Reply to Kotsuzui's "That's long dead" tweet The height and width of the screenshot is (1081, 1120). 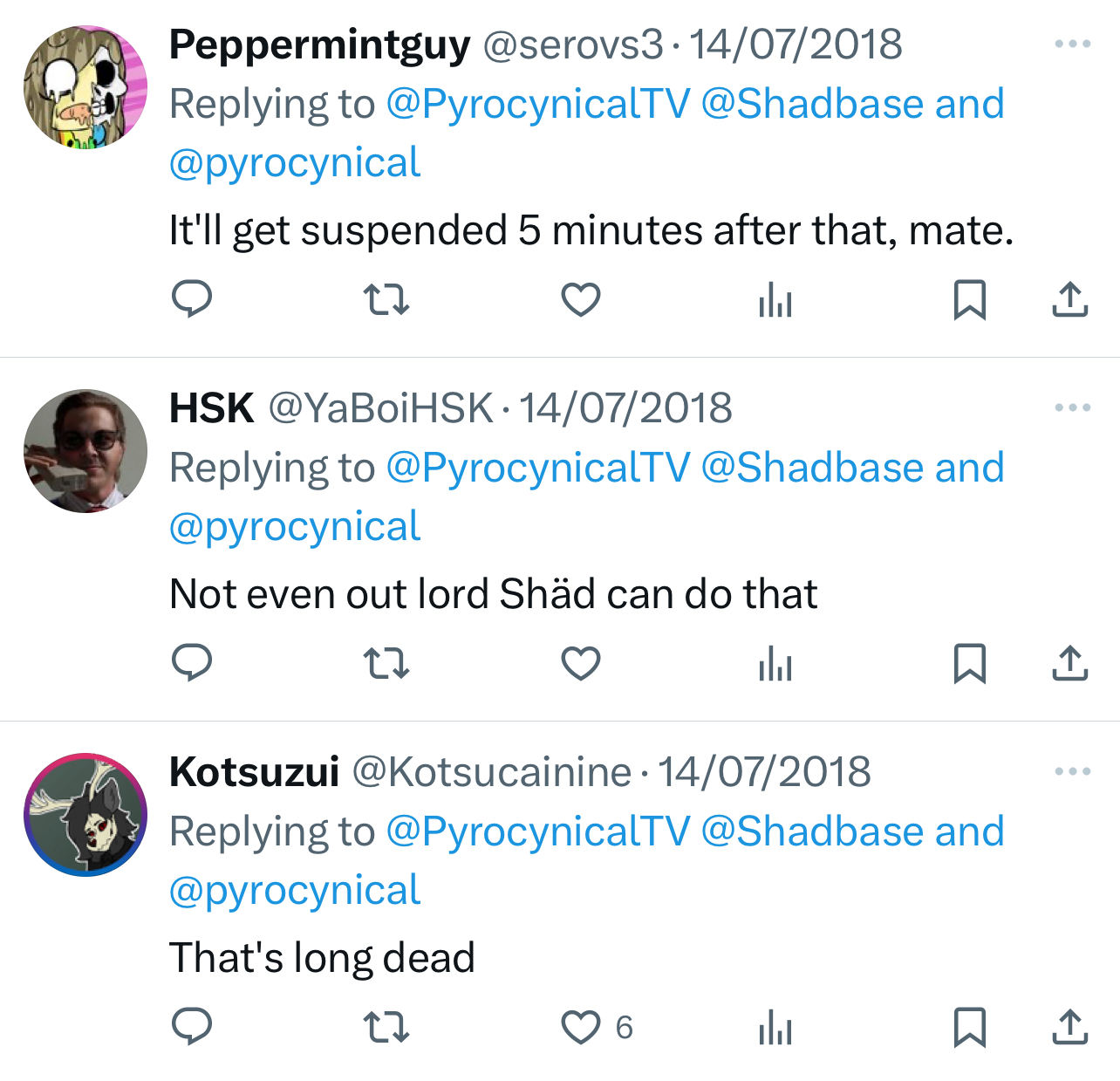click(192, 1027)
